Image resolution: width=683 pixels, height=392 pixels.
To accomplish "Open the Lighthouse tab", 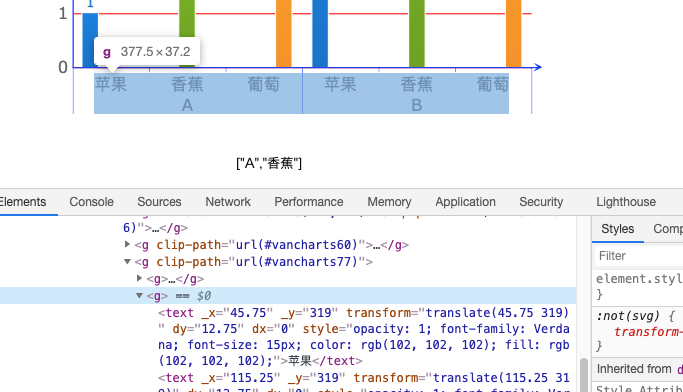I will (626, 202).
